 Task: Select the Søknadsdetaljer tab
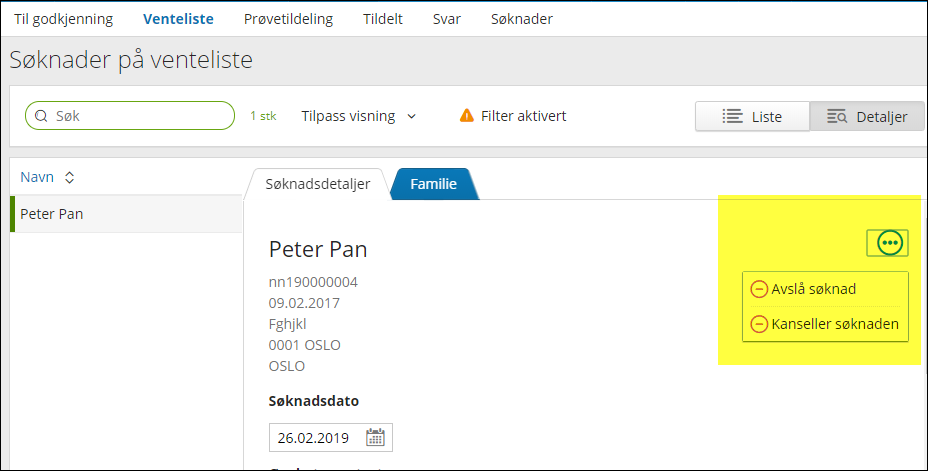coord(318,184)
